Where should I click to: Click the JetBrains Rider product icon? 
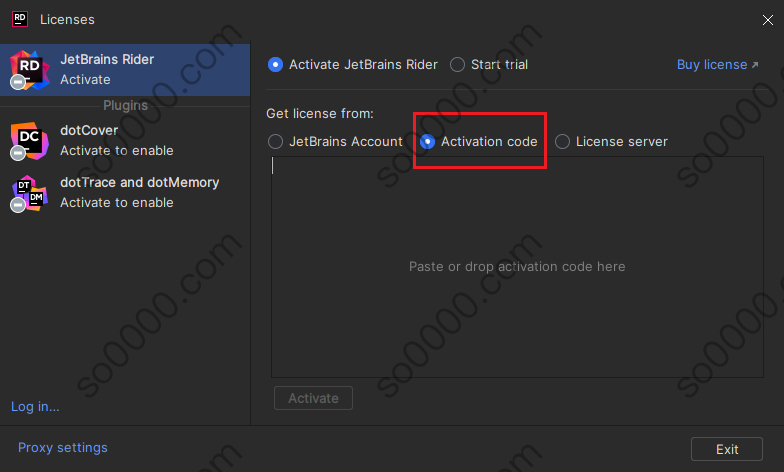point(29,70)
